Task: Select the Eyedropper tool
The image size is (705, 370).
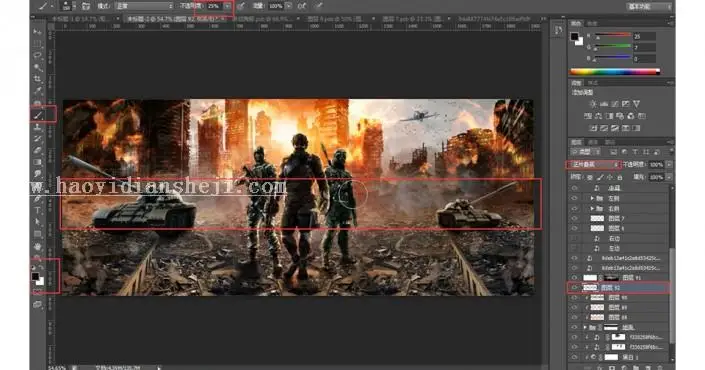Action: click(x=38, y=91)
